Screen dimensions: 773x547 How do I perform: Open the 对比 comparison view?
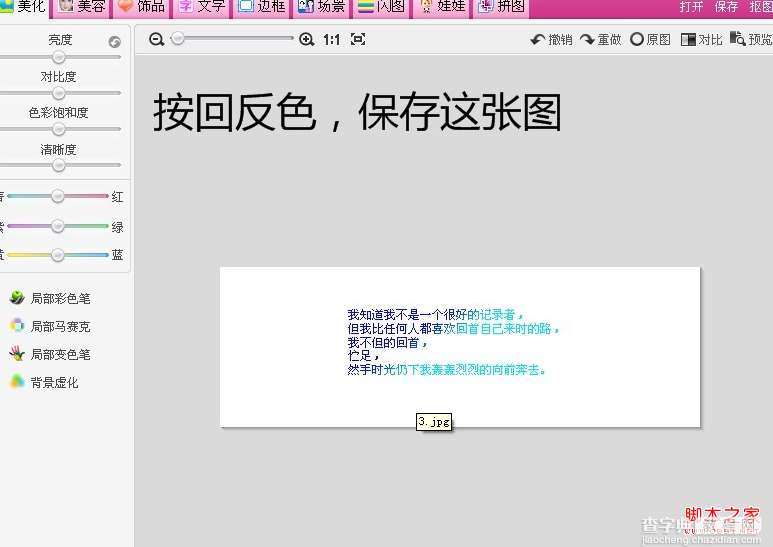point(701,39)
